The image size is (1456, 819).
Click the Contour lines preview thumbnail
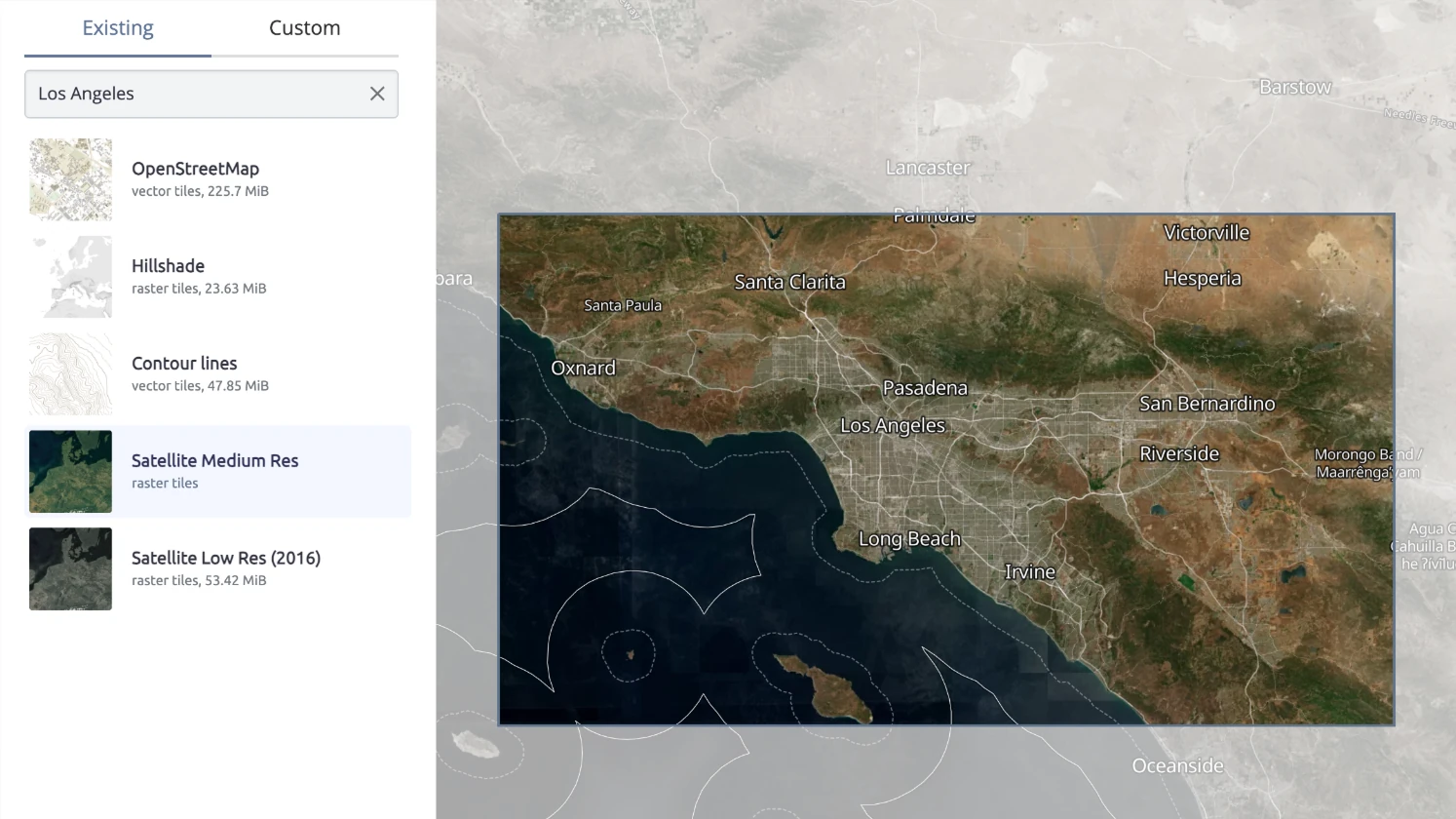pyautogui.click(x=69, y=374)
